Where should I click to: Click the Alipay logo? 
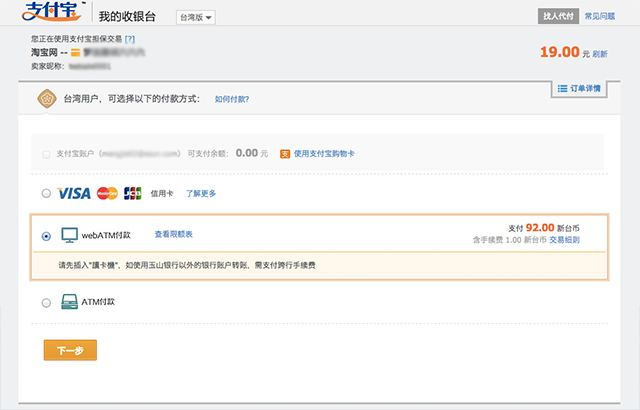click(x=51, y=11)
